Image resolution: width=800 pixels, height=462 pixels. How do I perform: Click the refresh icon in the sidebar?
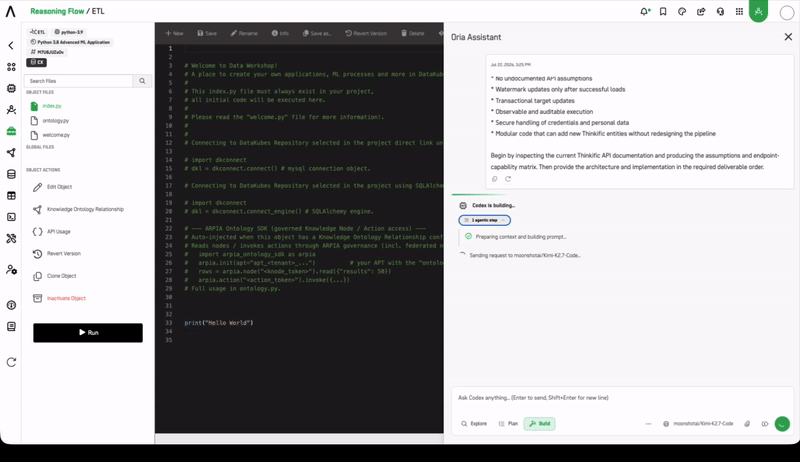11,362
